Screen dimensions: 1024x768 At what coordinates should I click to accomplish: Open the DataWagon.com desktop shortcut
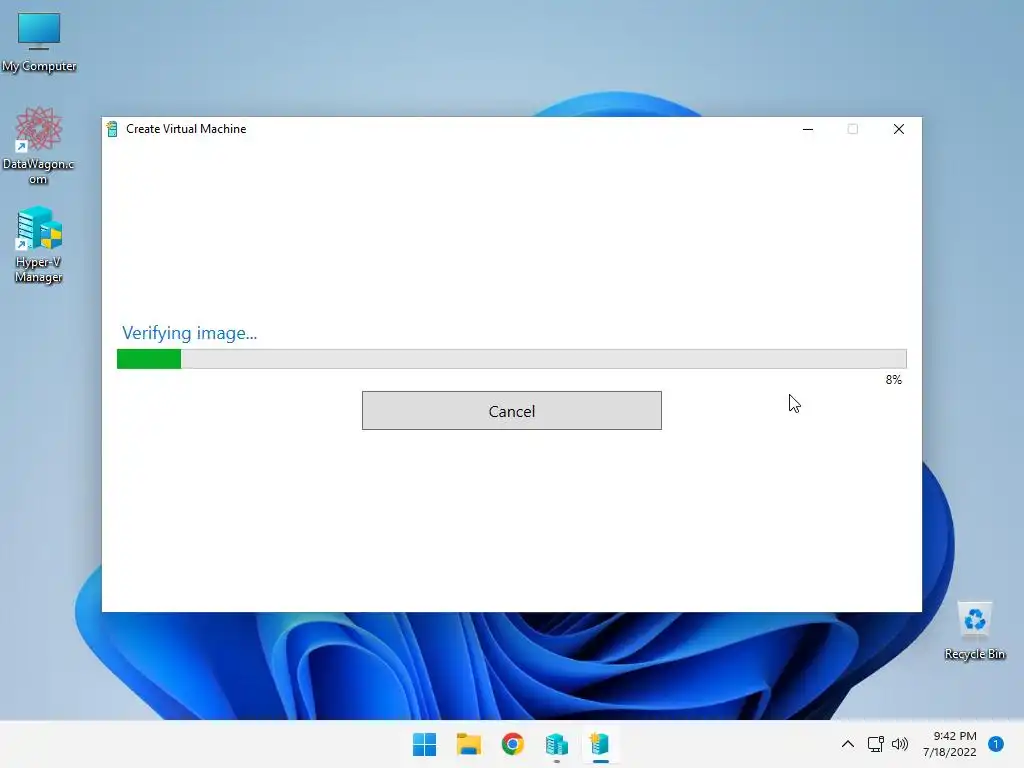coord(39,146)
